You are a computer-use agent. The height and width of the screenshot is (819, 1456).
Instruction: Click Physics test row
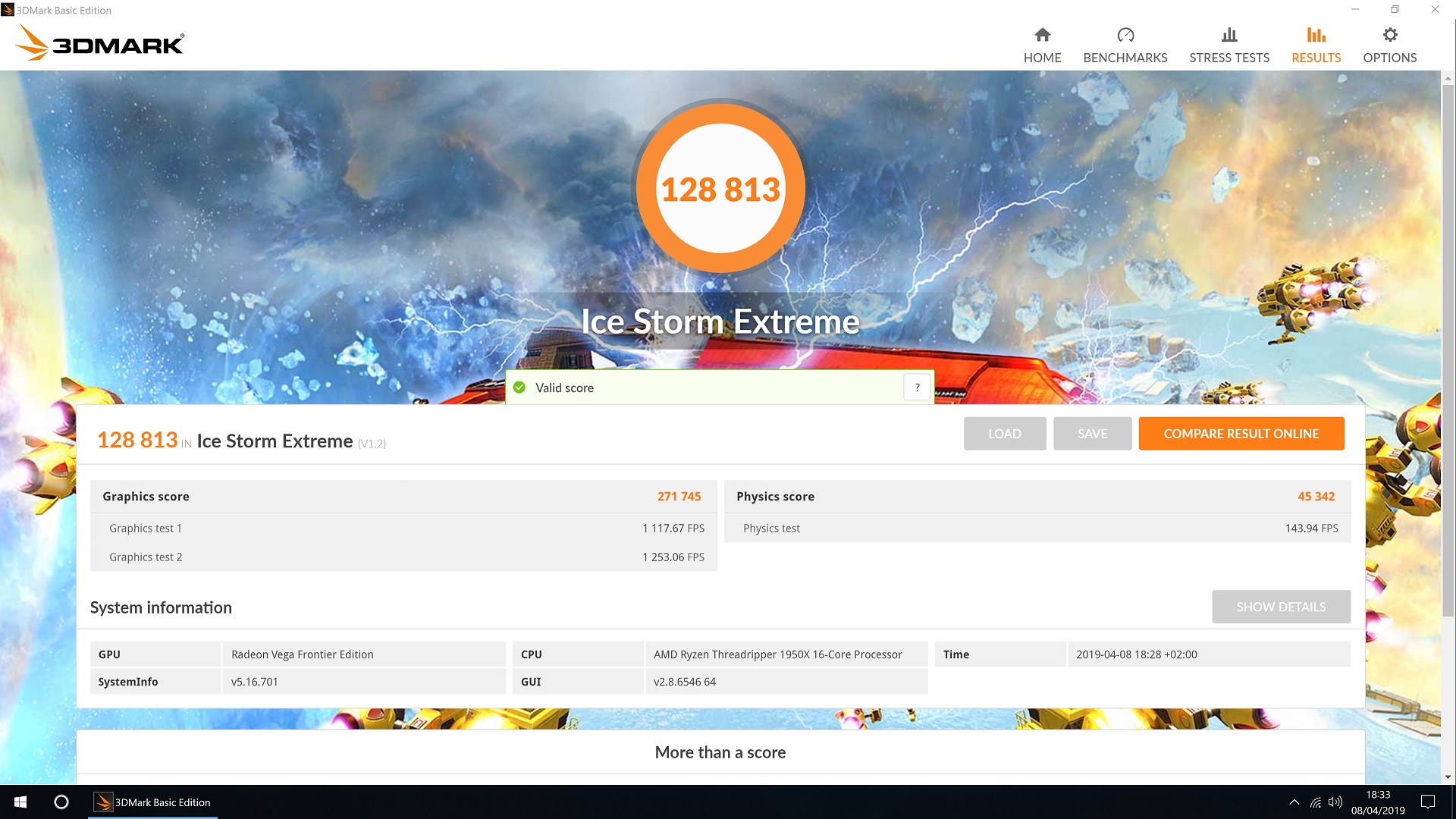coord(1037,528)
